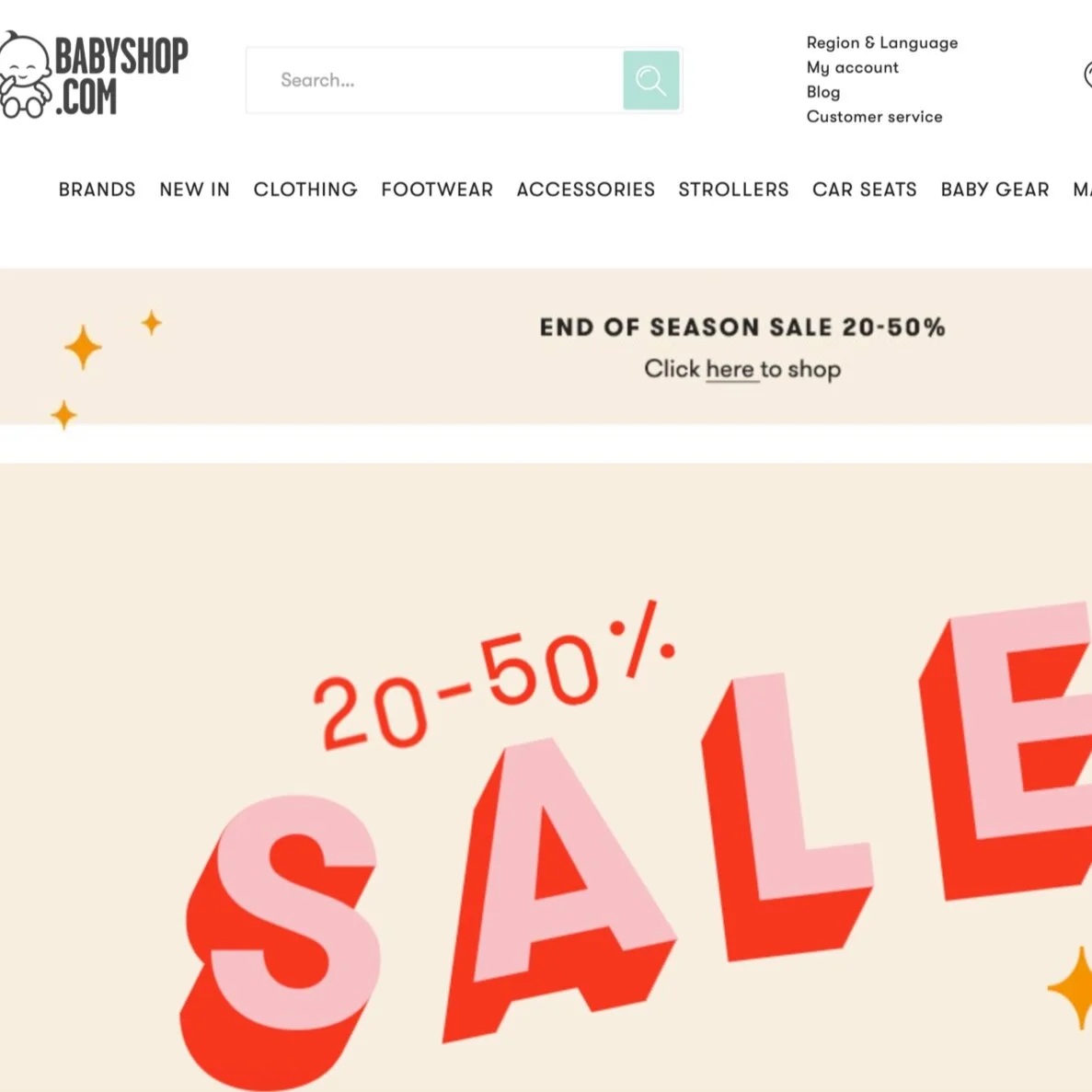Click inside the Search text field

coord(434,80)
